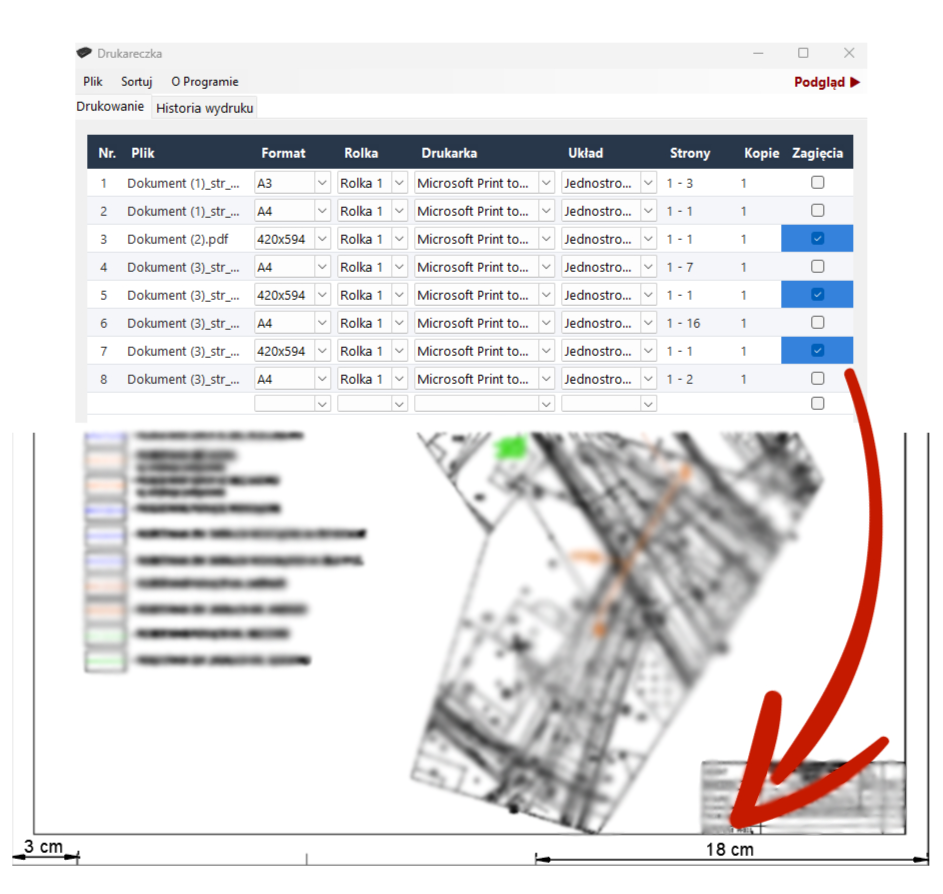Click pages value 1 - 16 in row 6
The height and width of the screenshot is (894, 943).
point(683,323)
